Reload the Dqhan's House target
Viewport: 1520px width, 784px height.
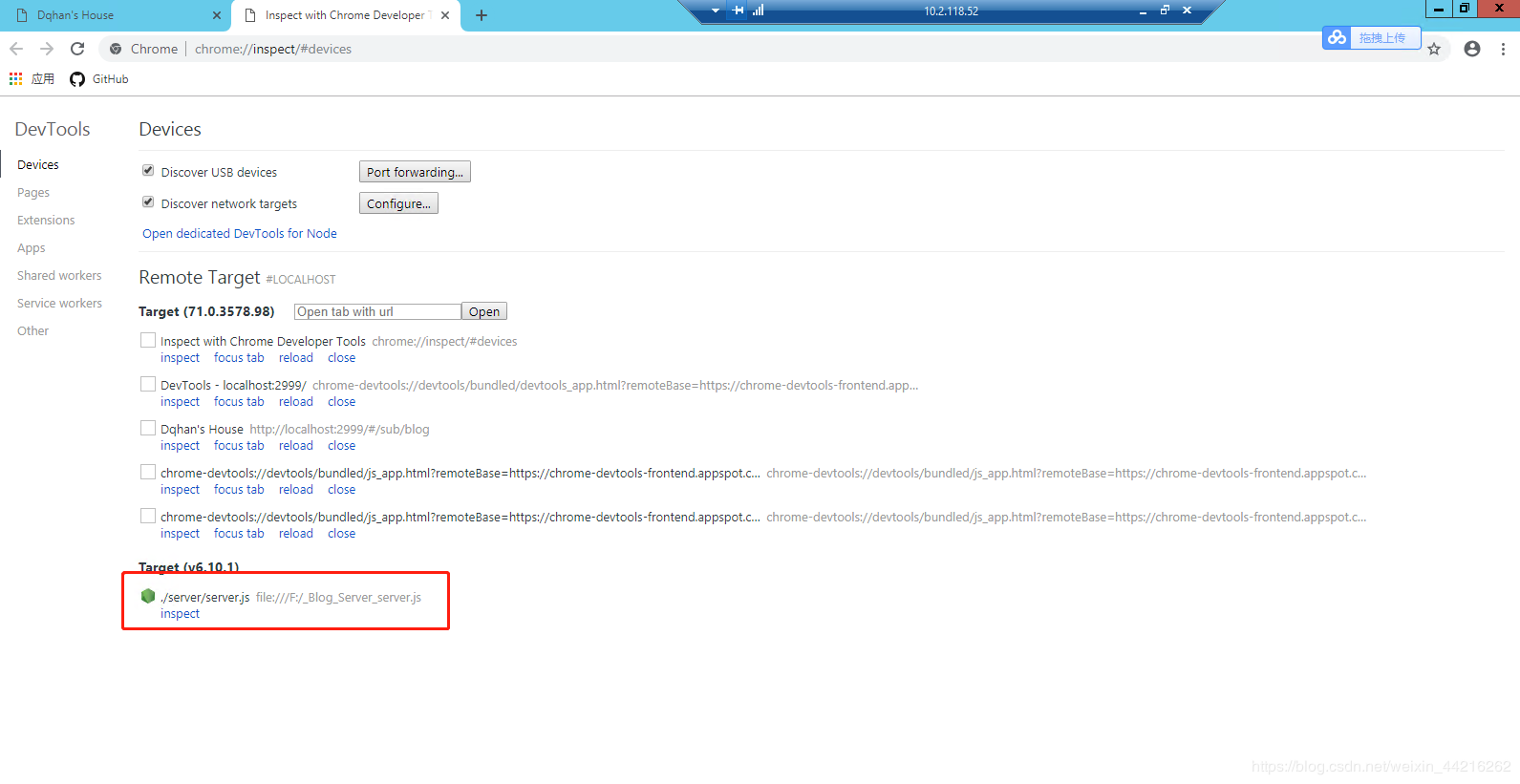click(296, 446)
